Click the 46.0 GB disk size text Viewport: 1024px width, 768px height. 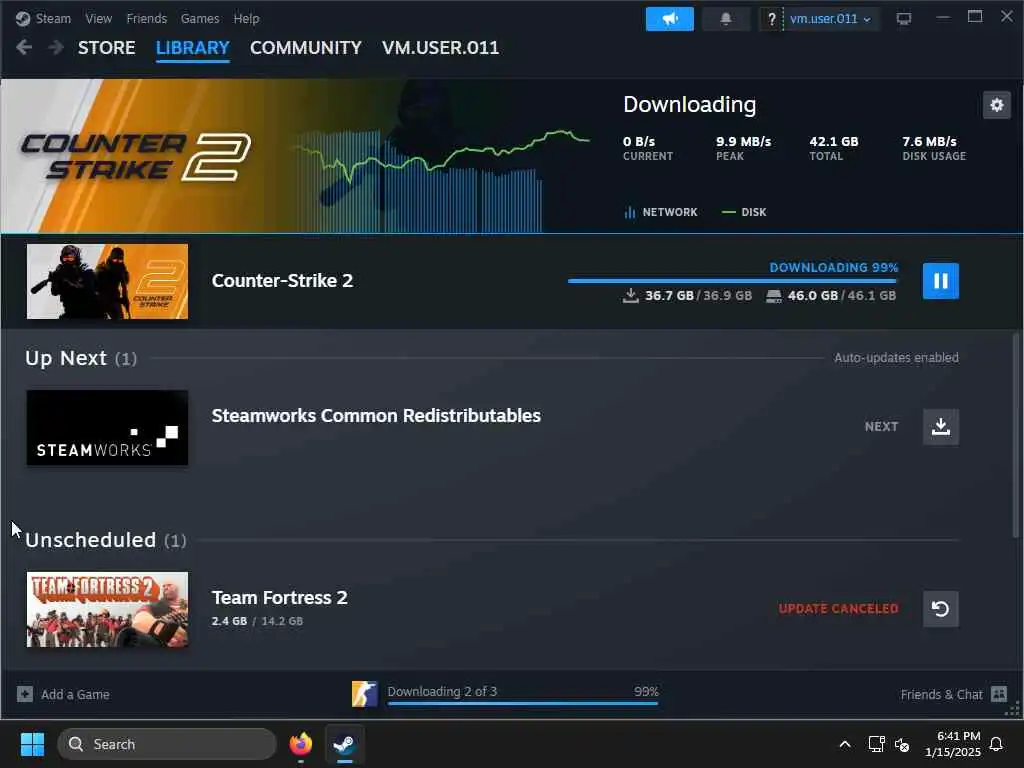[x=812, y=296]
